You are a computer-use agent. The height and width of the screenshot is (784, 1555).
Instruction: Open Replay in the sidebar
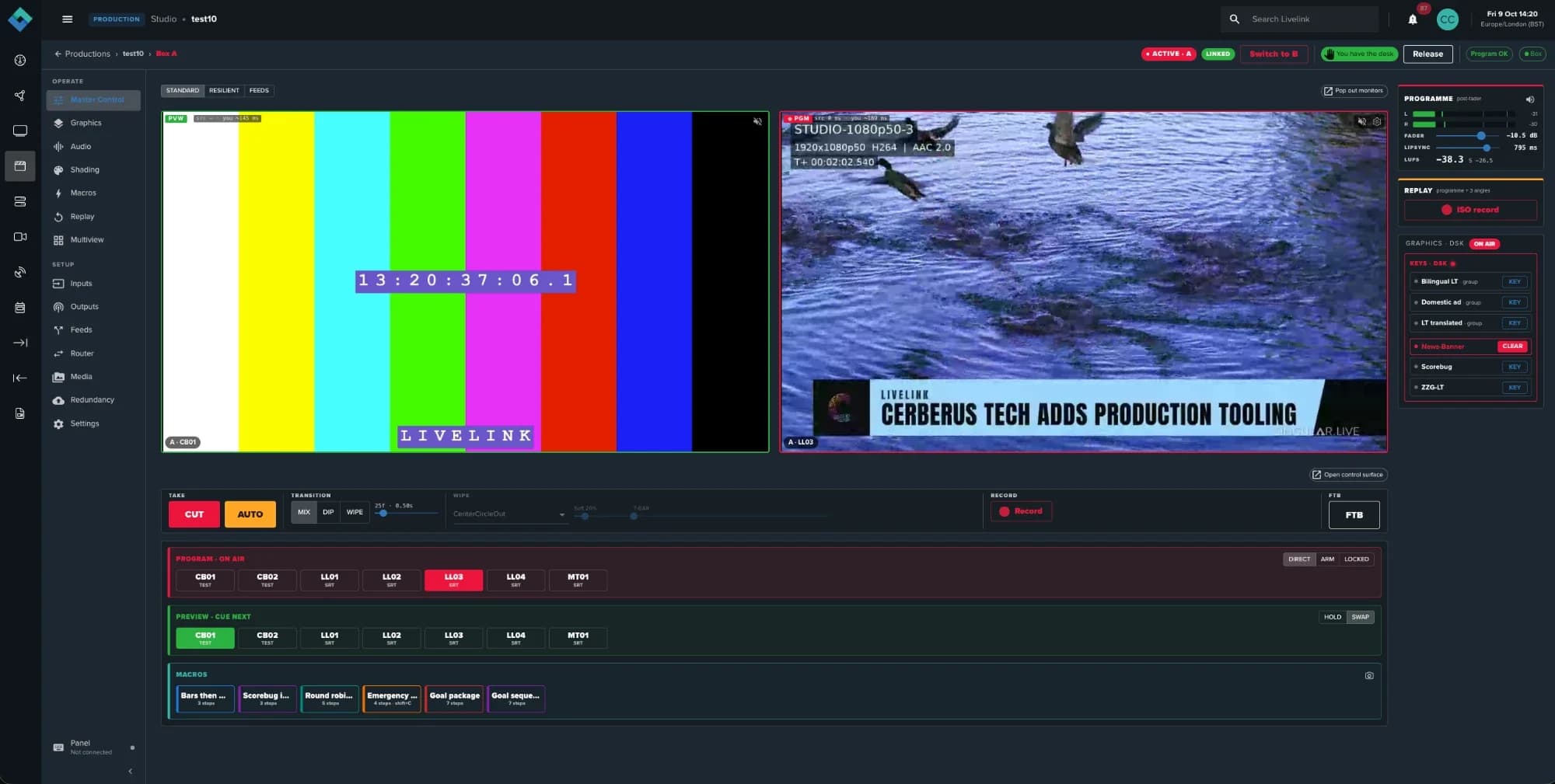point(93,217)
